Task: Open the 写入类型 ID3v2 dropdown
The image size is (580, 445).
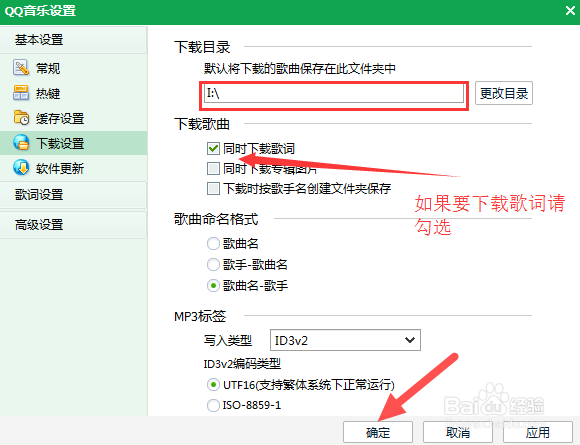Action: [x=345, y=340]
